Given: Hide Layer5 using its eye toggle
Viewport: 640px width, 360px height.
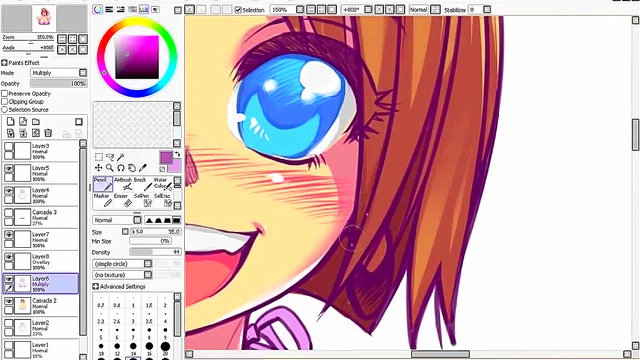Looking at the screenshot, I should tap(9, 168).
